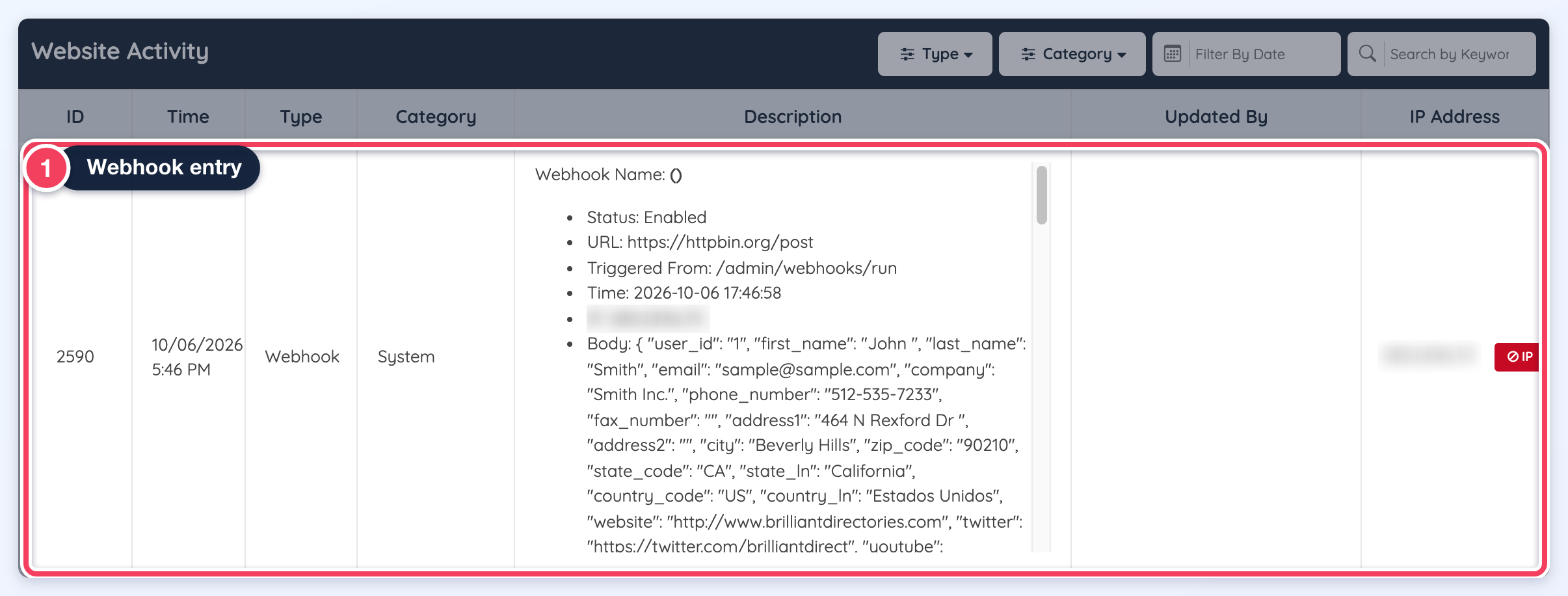
Task: Click the time cell 10/06/2026 5:46 PM
Action: (197, 357)
